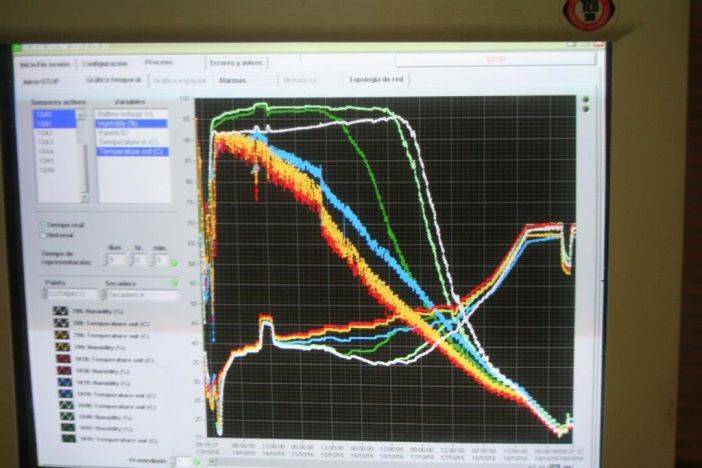This screenshot has height=468, width=702.
Task: Click the top green dot right of chart
Action: click(x=586, y=99)
